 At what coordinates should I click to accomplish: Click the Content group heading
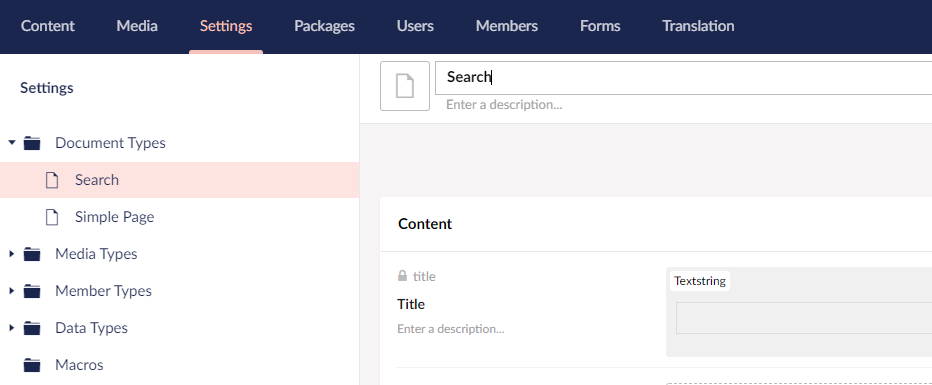(x=425, y=224)
